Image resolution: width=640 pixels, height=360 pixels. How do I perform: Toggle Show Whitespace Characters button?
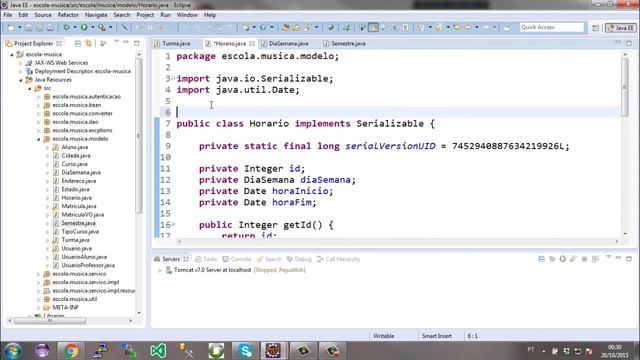click(405, 27)
